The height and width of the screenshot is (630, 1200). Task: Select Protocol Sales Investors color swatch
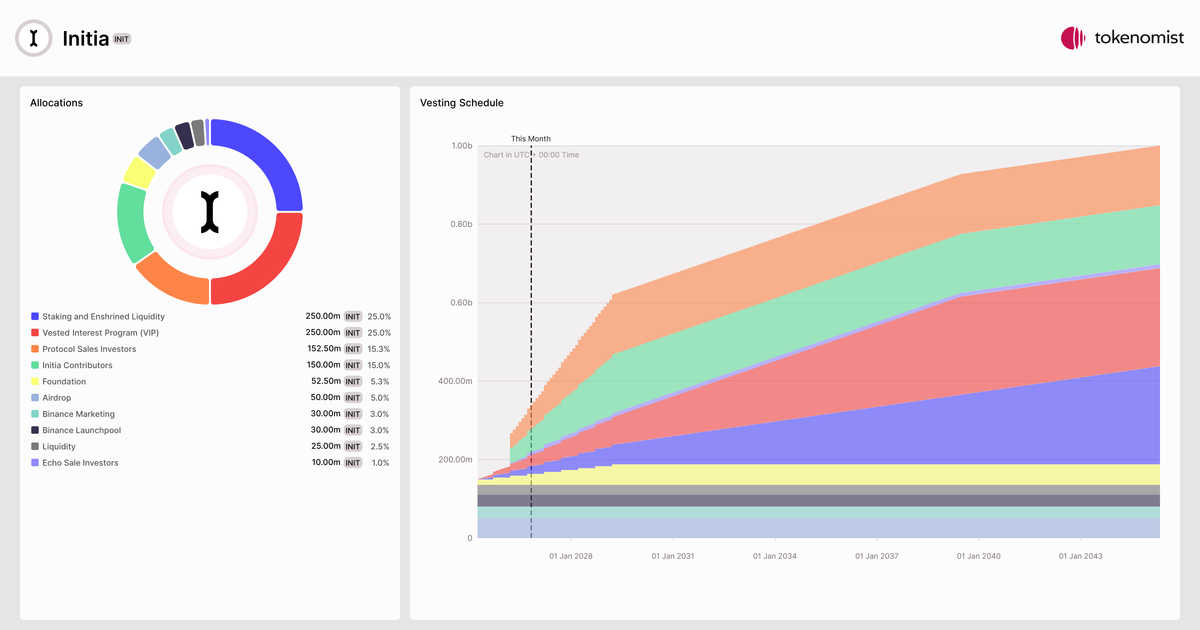[x=35, y=349]
